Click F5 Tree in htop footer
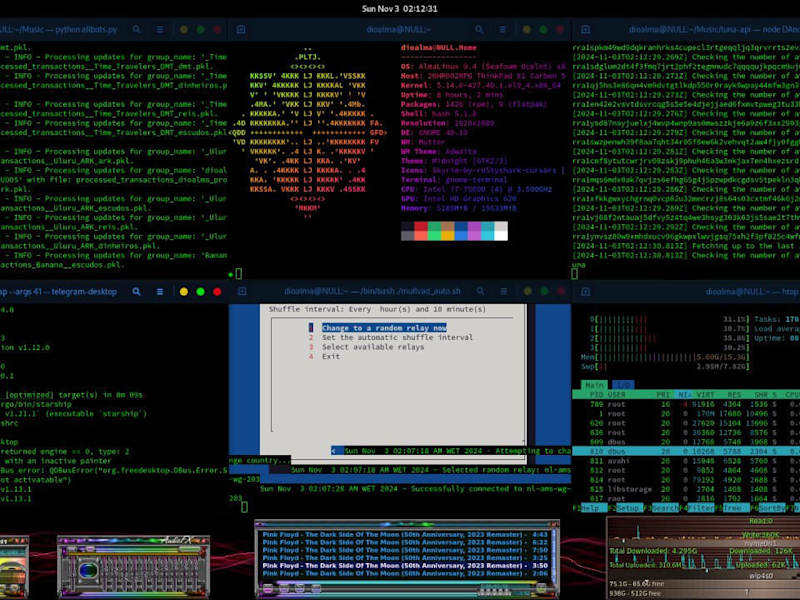 point(733,508)
